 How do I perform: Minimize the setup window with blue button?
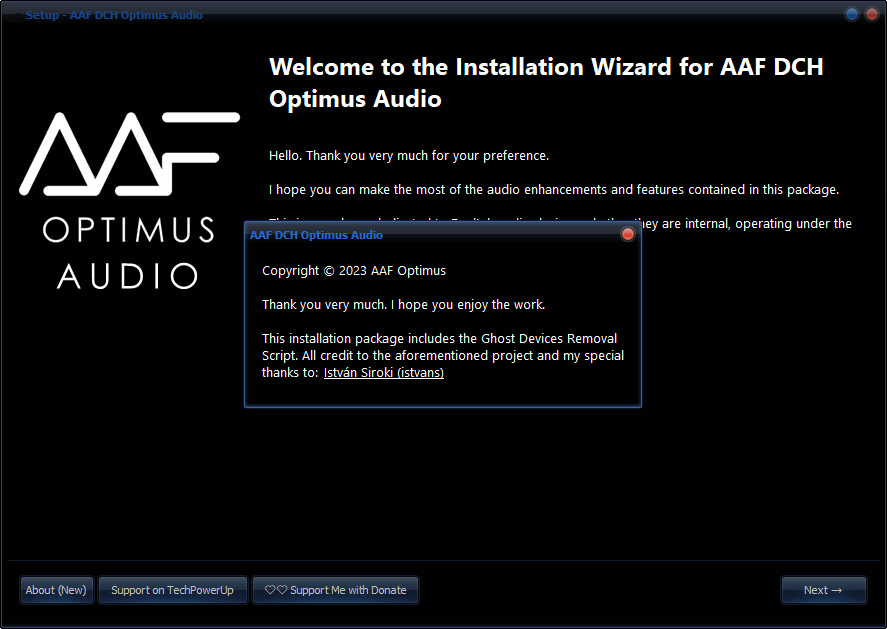coord(852,14)
